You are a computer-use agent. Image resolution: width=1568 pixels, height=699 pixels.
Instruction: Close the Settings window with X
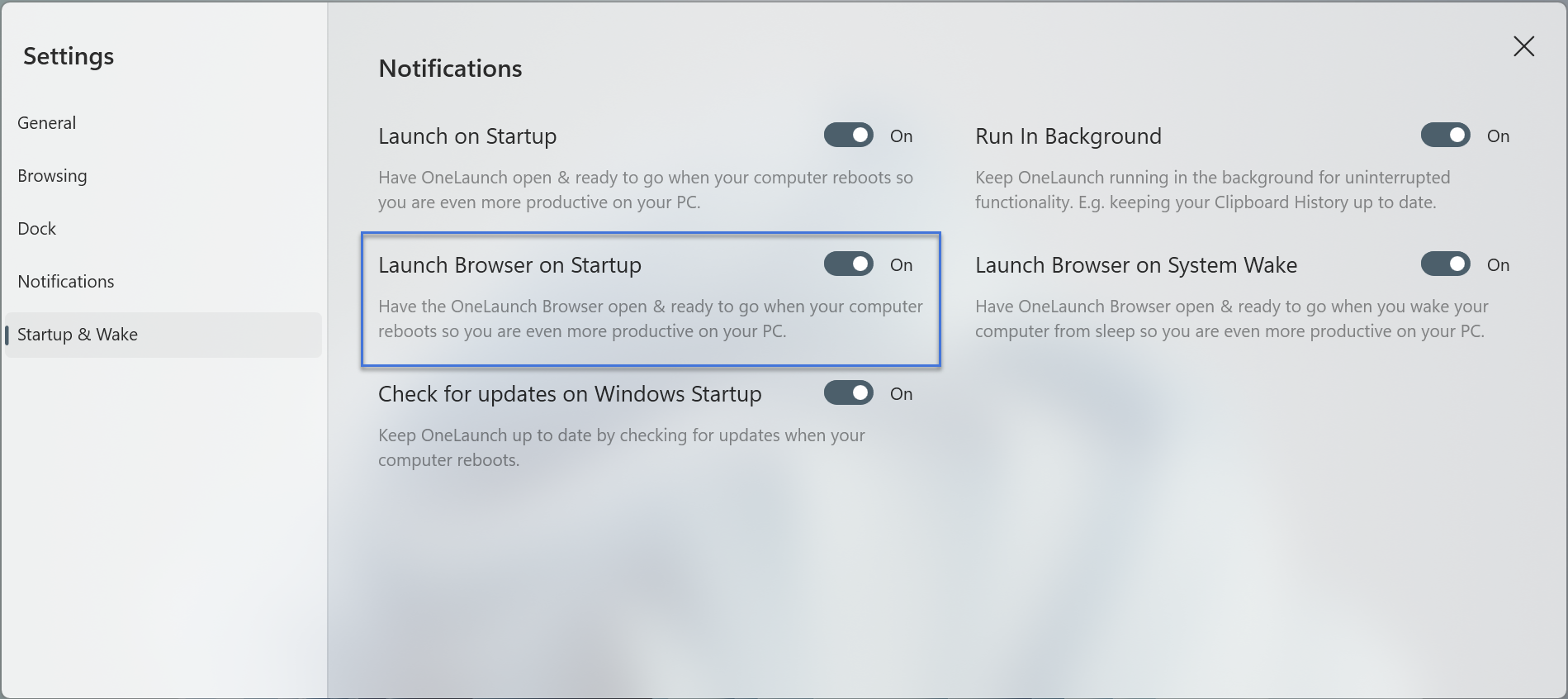1523,46
